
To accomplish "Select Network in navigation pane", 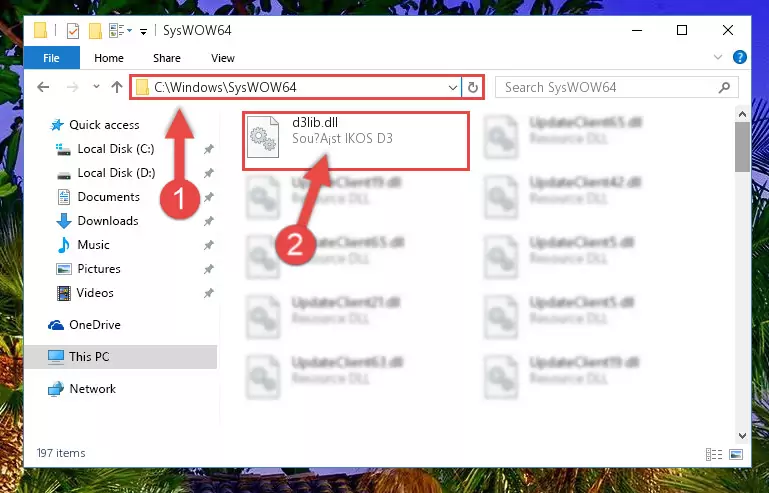I will point(93,389).
